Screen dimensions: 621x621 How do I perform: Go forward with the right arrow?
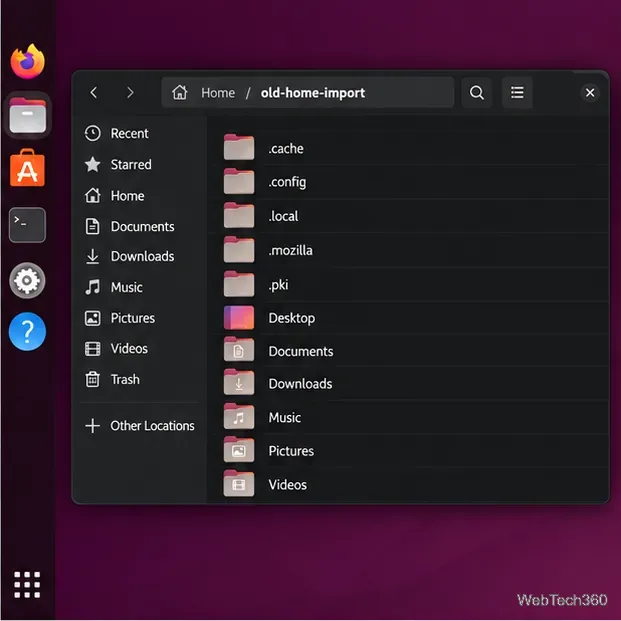130,93
